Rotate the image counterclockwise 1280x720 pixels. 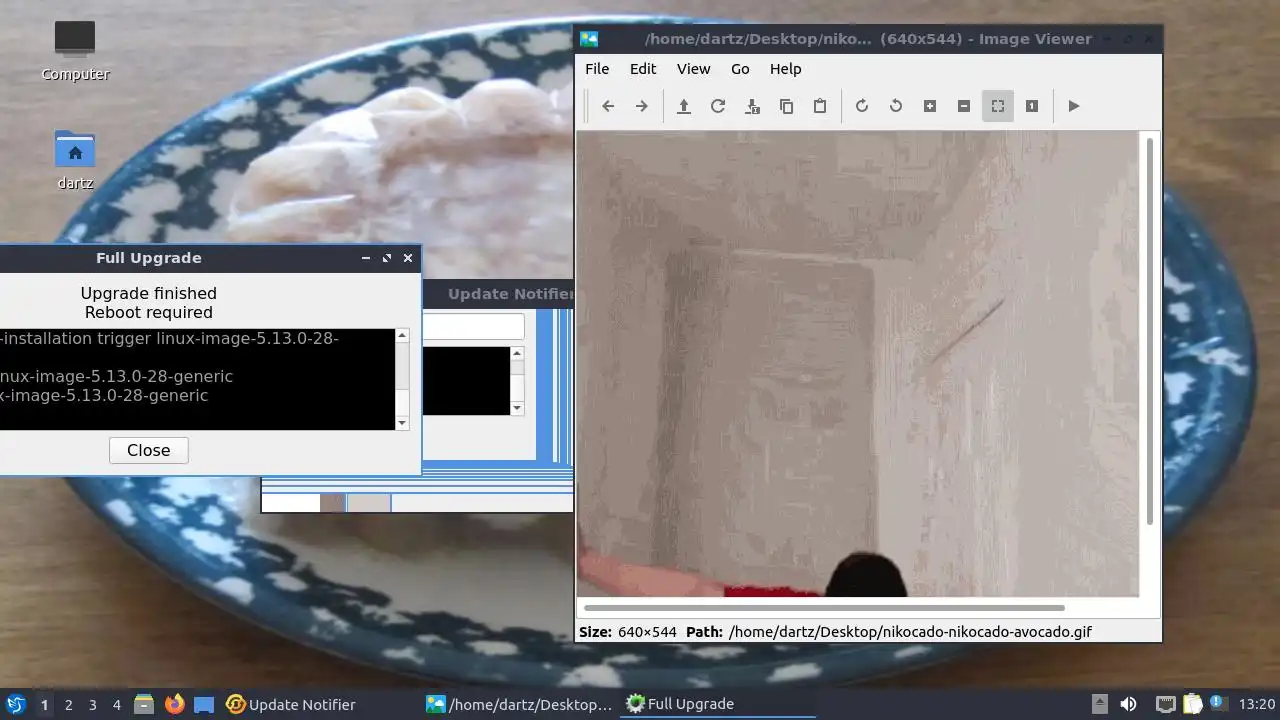tap(896, 106)
